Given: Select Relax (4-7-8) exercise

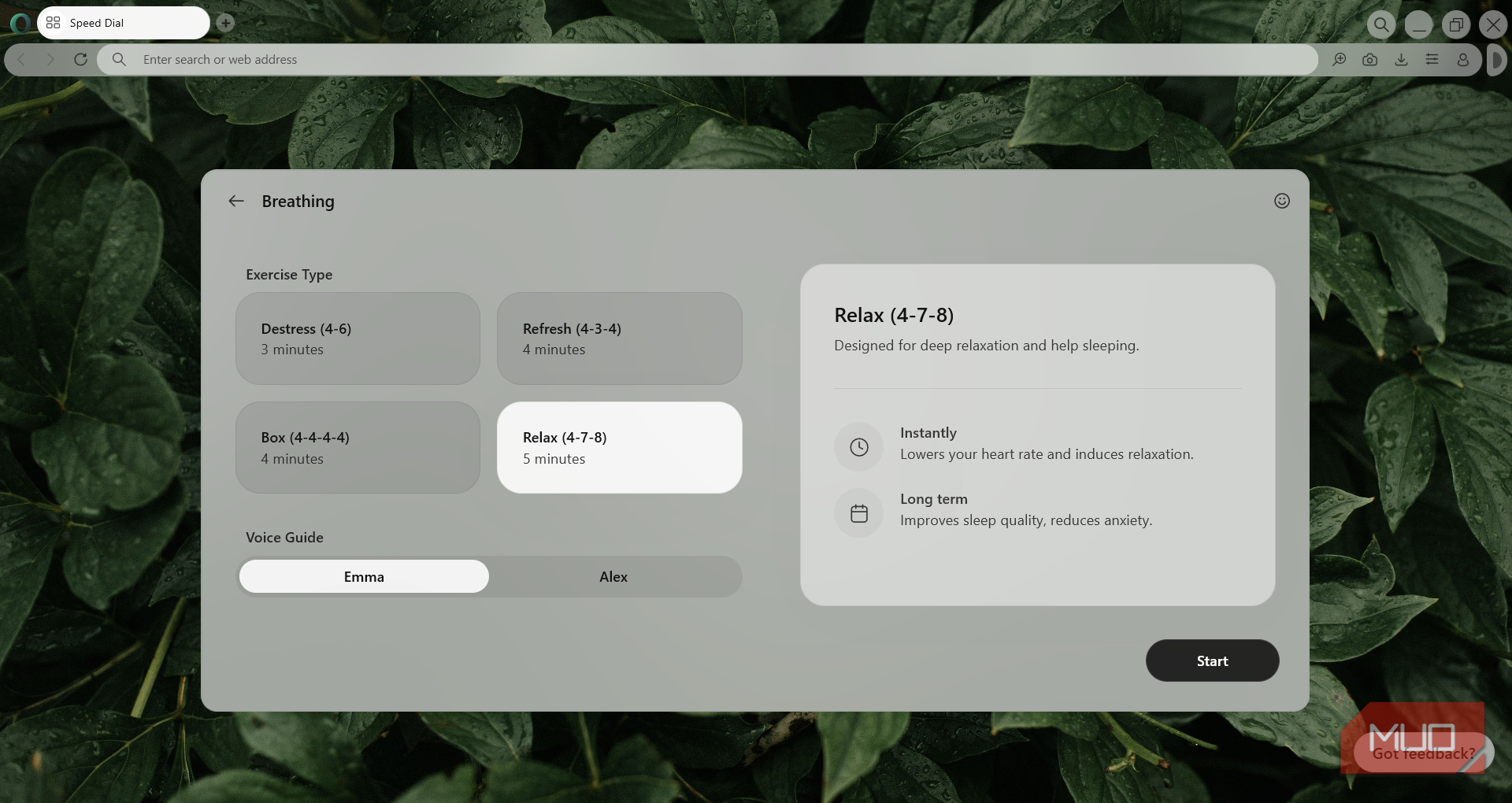Looking at the screenshot, I should click(620, 448).
